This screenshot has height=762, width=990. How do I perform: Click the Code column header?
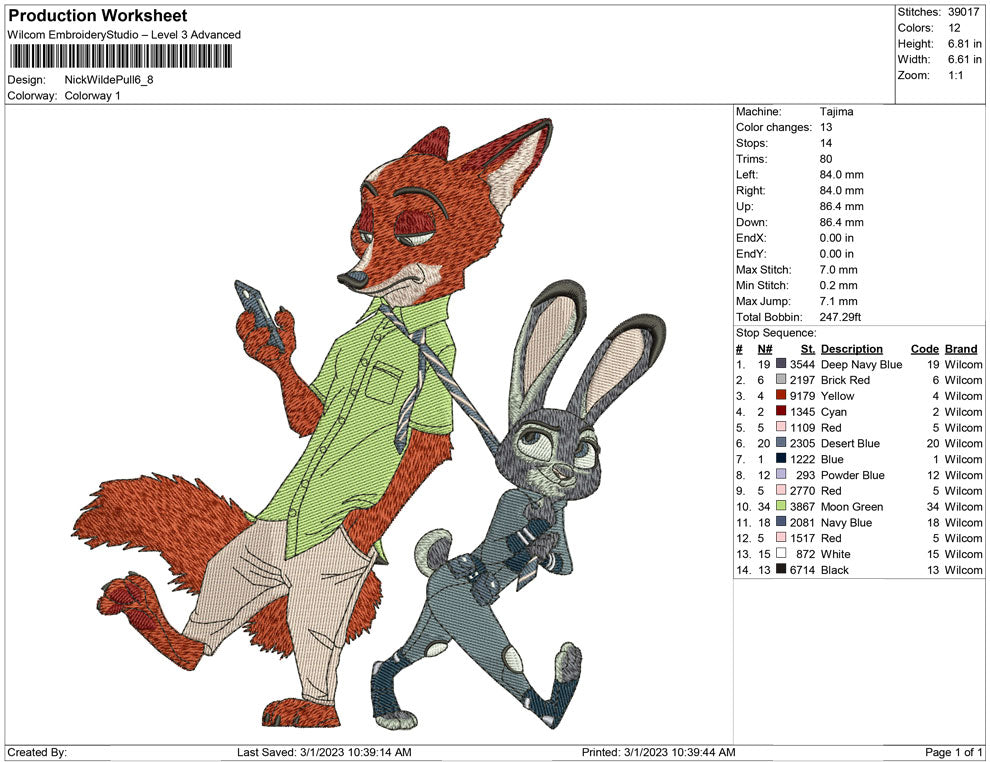point(925,348)
